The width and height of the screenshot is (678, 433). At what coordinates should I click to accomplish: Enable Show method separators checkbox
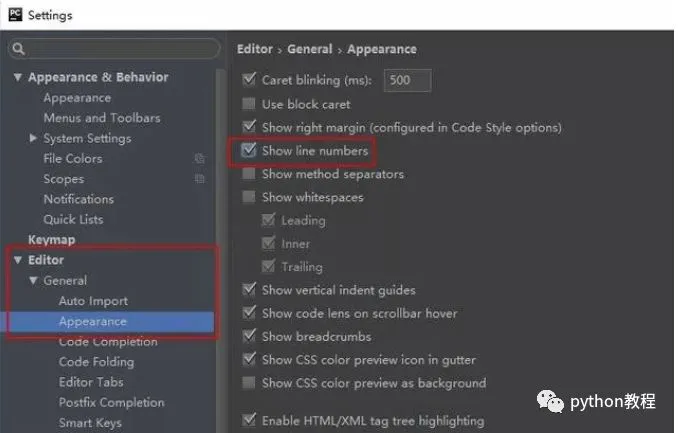pos(249,173)
